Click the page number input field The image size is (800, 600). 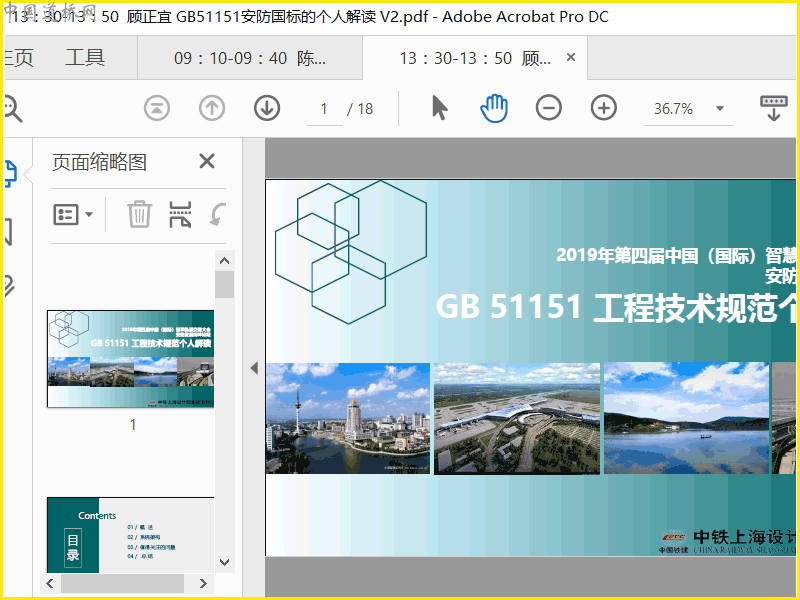(x=324, y=109)
